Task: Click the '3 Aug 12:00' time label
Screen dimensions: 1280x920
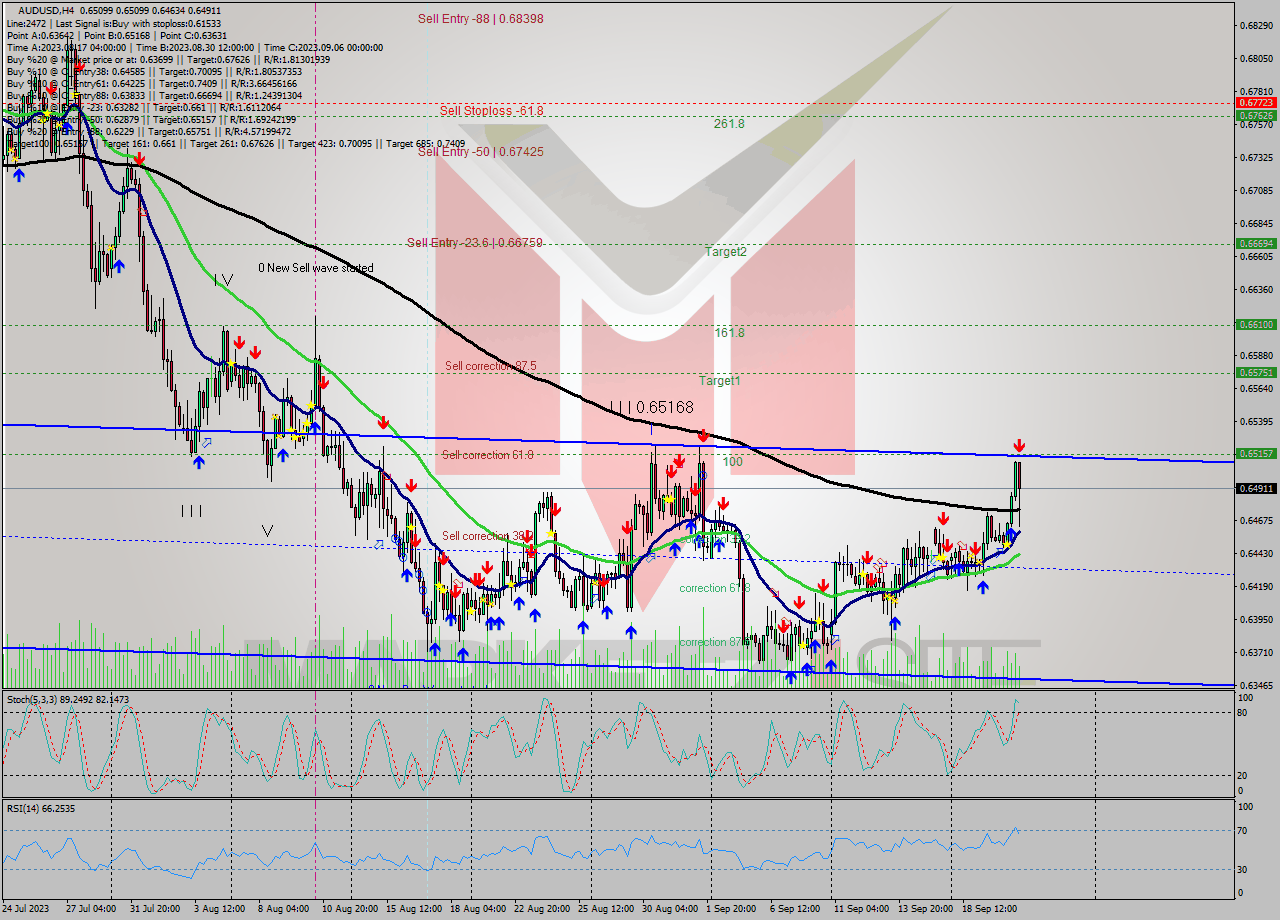Action: 219,909
